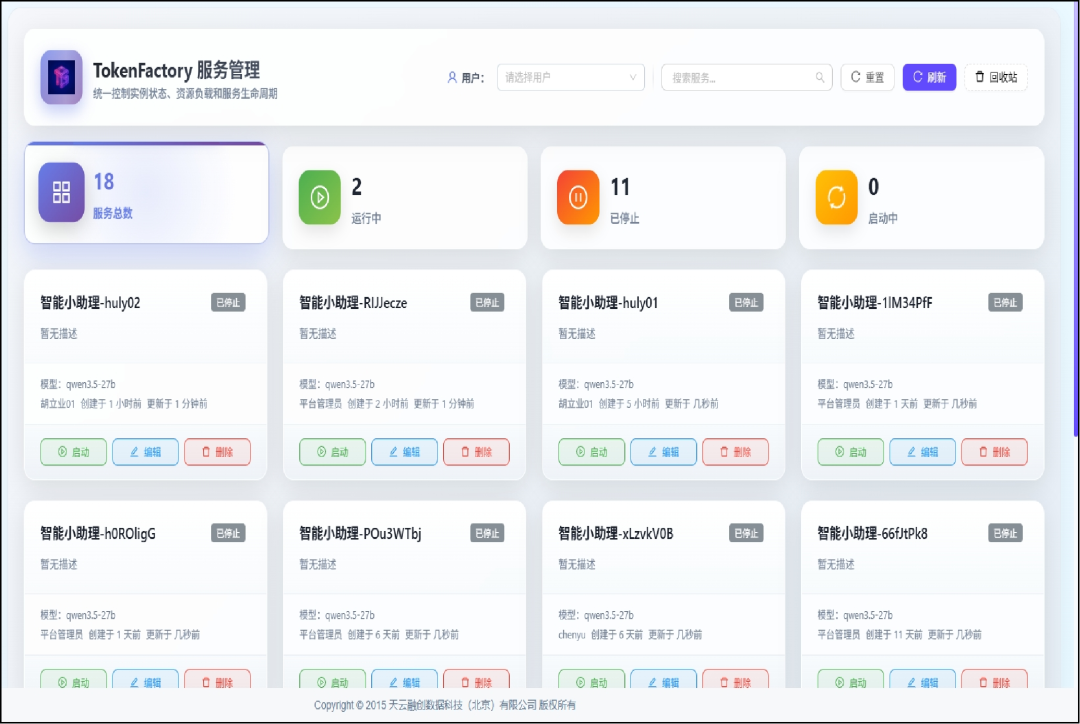Click the 智能小助理-66fJtPk8 card title

click(873, 533)
